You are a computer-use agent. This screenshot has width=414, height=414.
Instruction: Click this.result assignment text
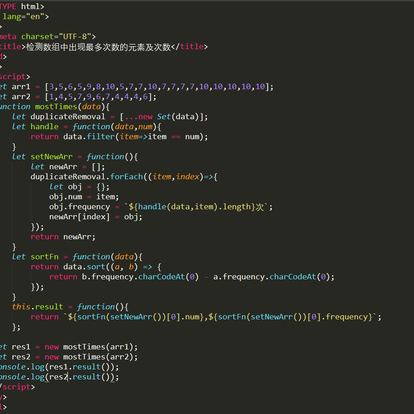click(x=37, y=307)
